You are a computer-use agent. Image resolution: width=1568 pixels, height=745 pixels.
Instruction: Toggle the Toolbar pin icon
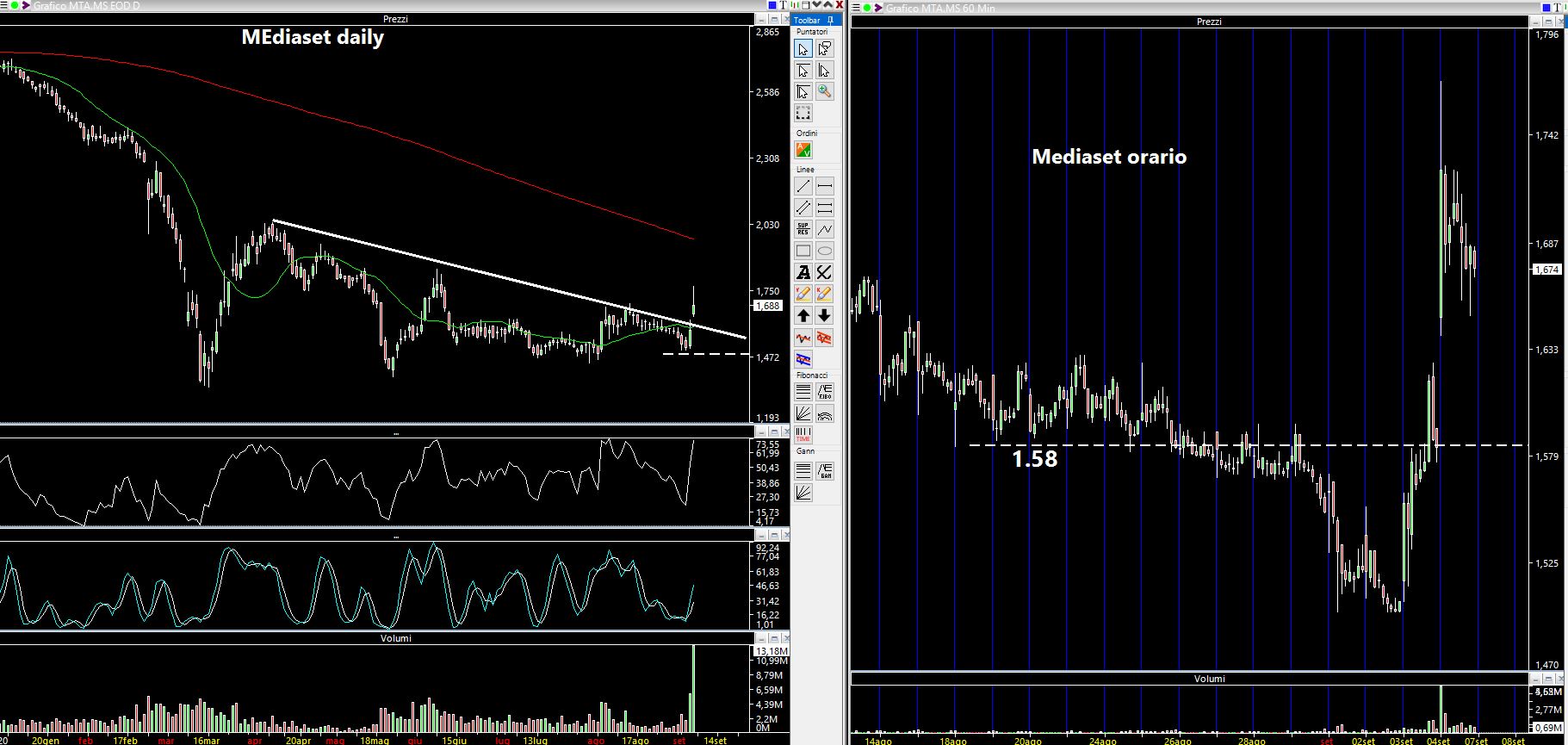point(830,20)
